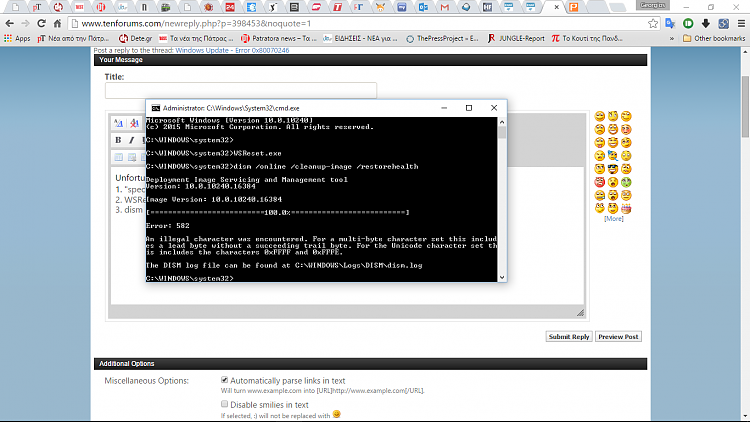
Task: Click 'Error: 582' in the command prompt
Action: pos(167,225)
